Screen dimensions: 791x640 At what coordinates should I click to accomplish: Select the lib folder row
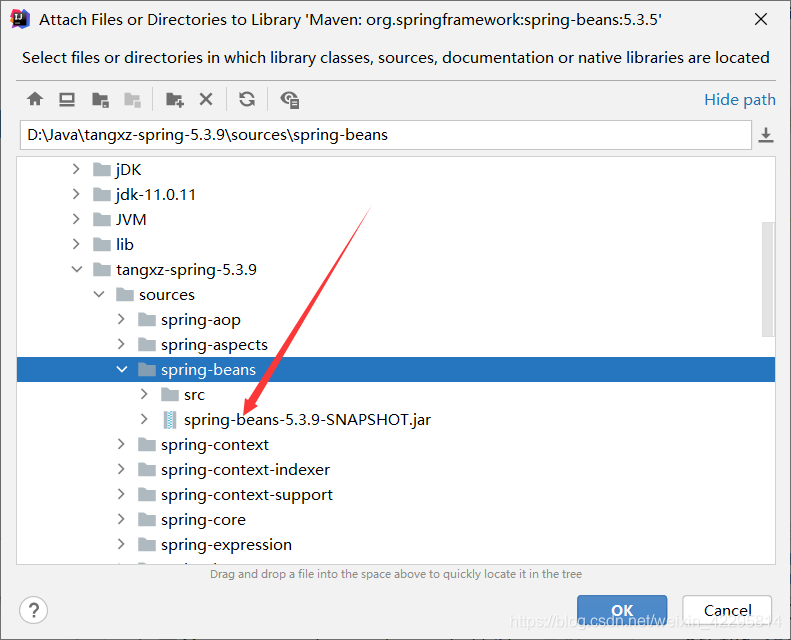pos(396,244)
